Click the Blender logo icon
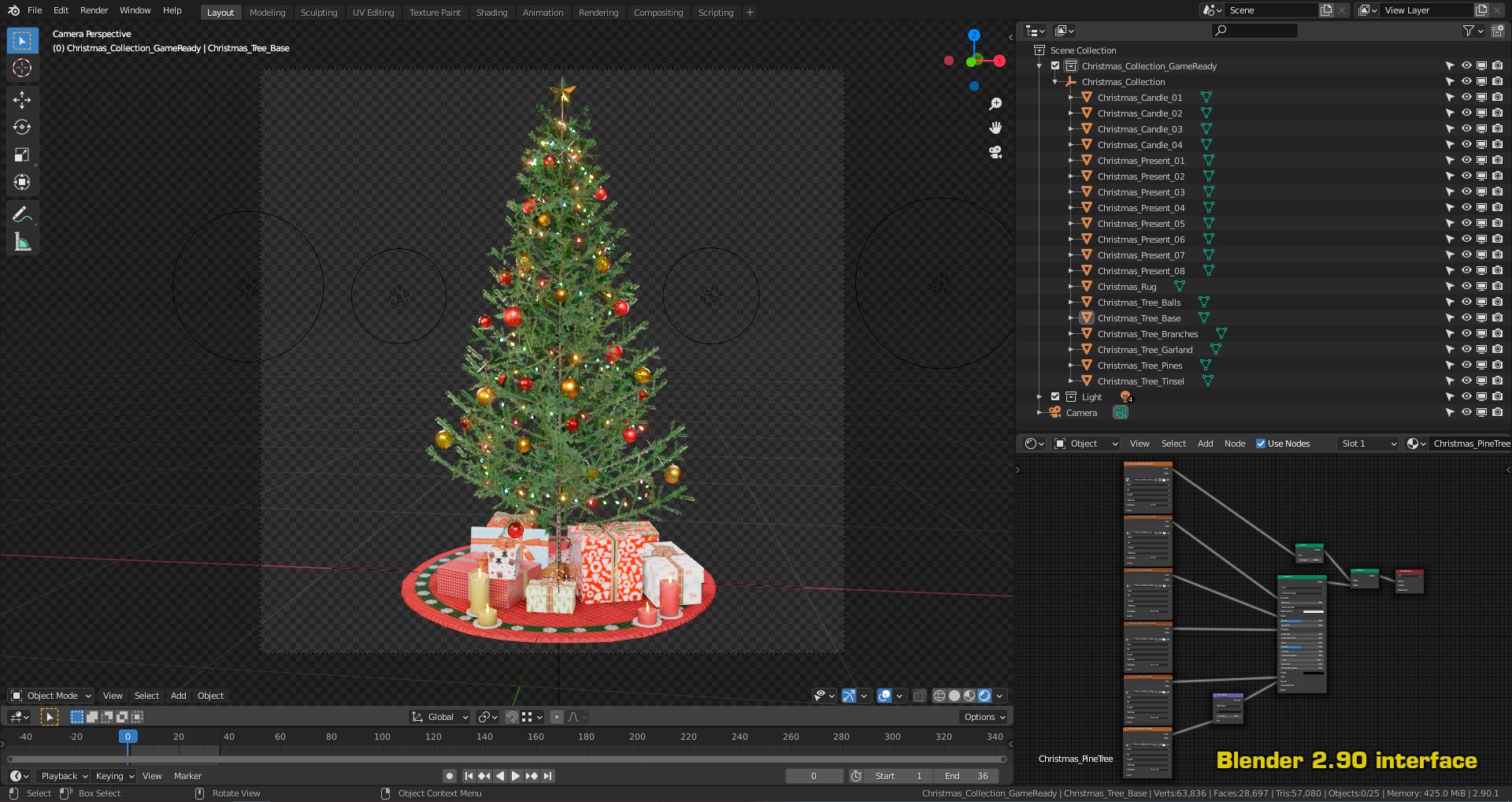This screenshot has height=802, width=1512. tap(13, 10)
